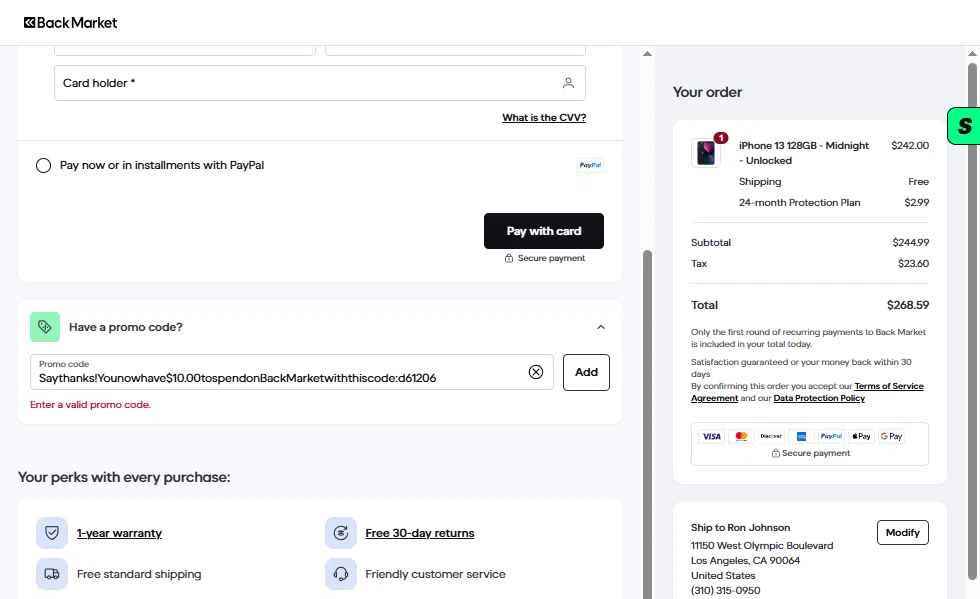The width and height of the screenshot is (980, 599).
Task: Collapse the Have a promo code section
Action: point(601,327)
